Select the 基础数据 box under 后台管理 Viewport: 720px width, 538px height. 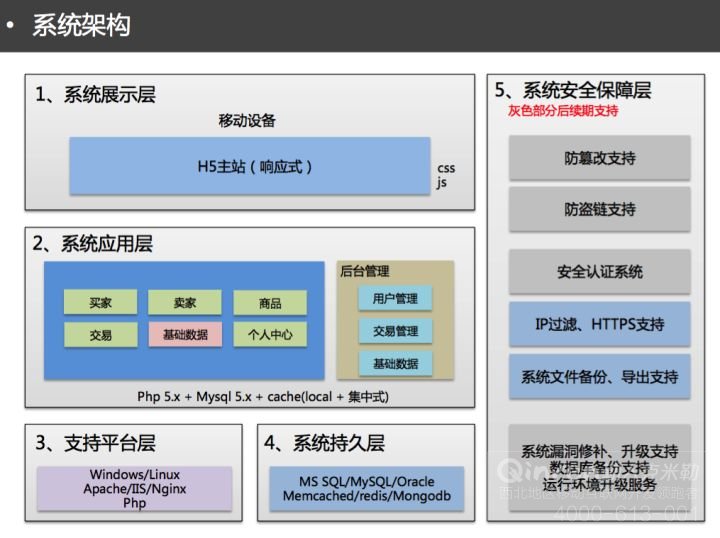click(x=395, y=364)
